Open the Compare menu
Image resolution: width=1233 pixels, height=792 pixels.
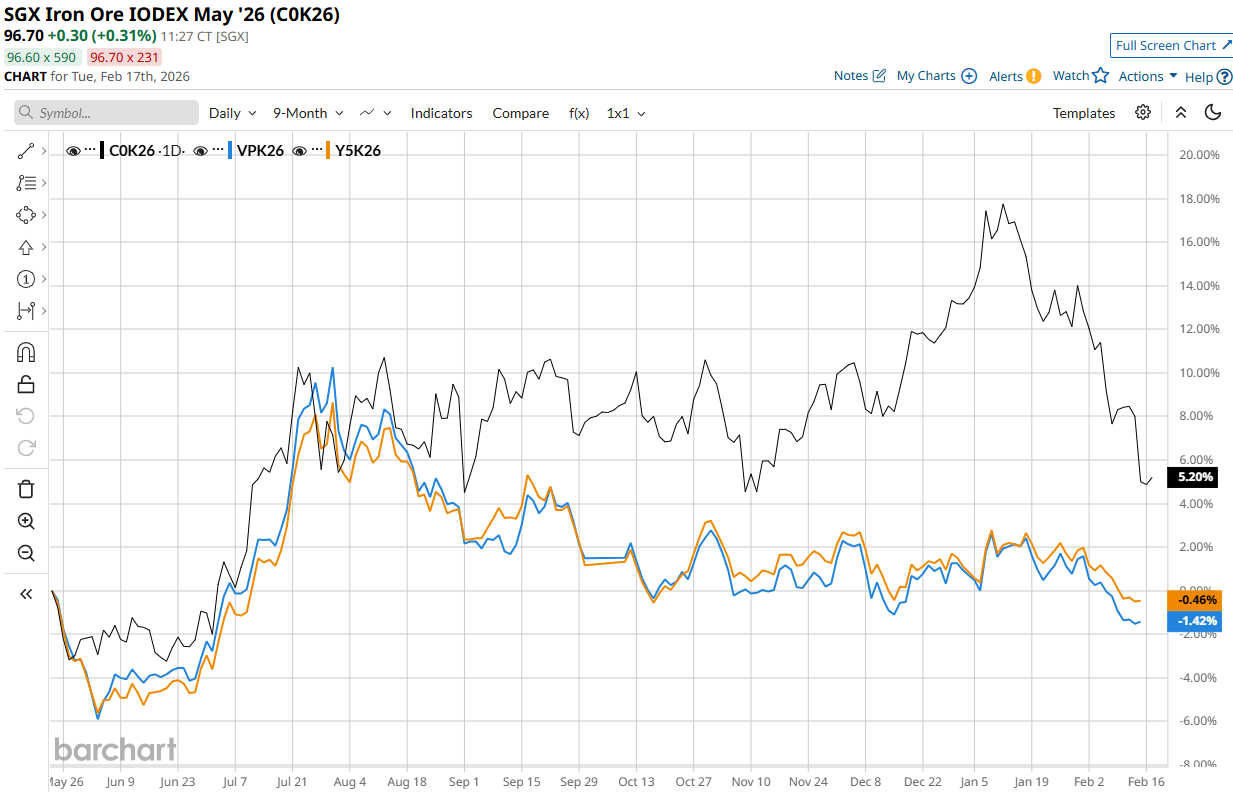(520, 113)
